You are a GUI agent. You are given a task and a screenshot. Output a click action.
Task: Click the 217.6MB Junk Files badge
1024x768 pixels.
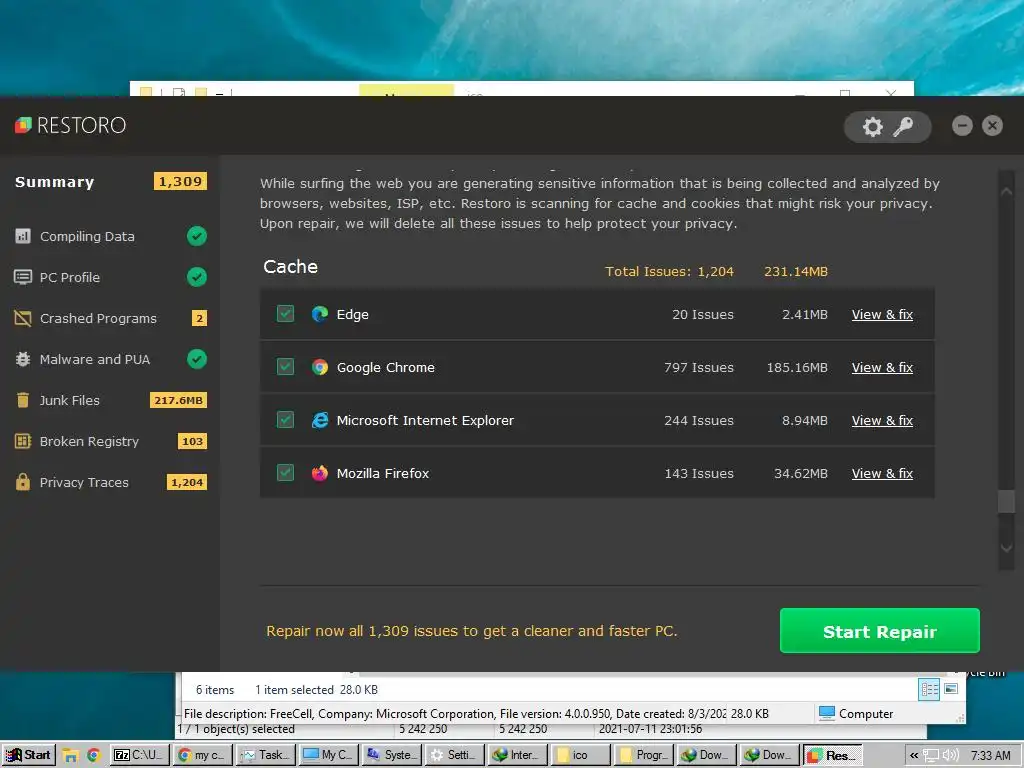(x=178, y=400)
